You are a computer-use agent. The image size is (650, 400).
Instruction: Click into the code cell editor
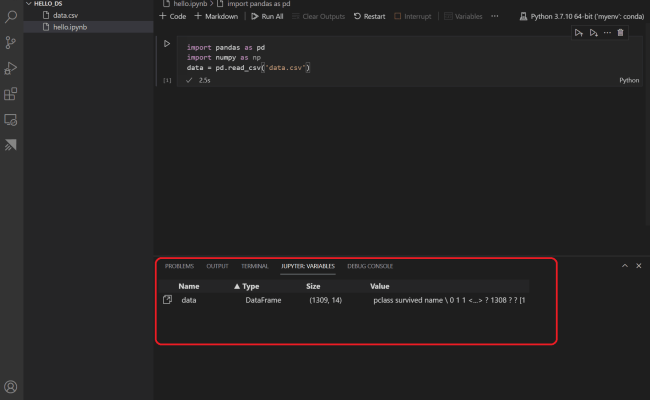click(x=408, y=58)
